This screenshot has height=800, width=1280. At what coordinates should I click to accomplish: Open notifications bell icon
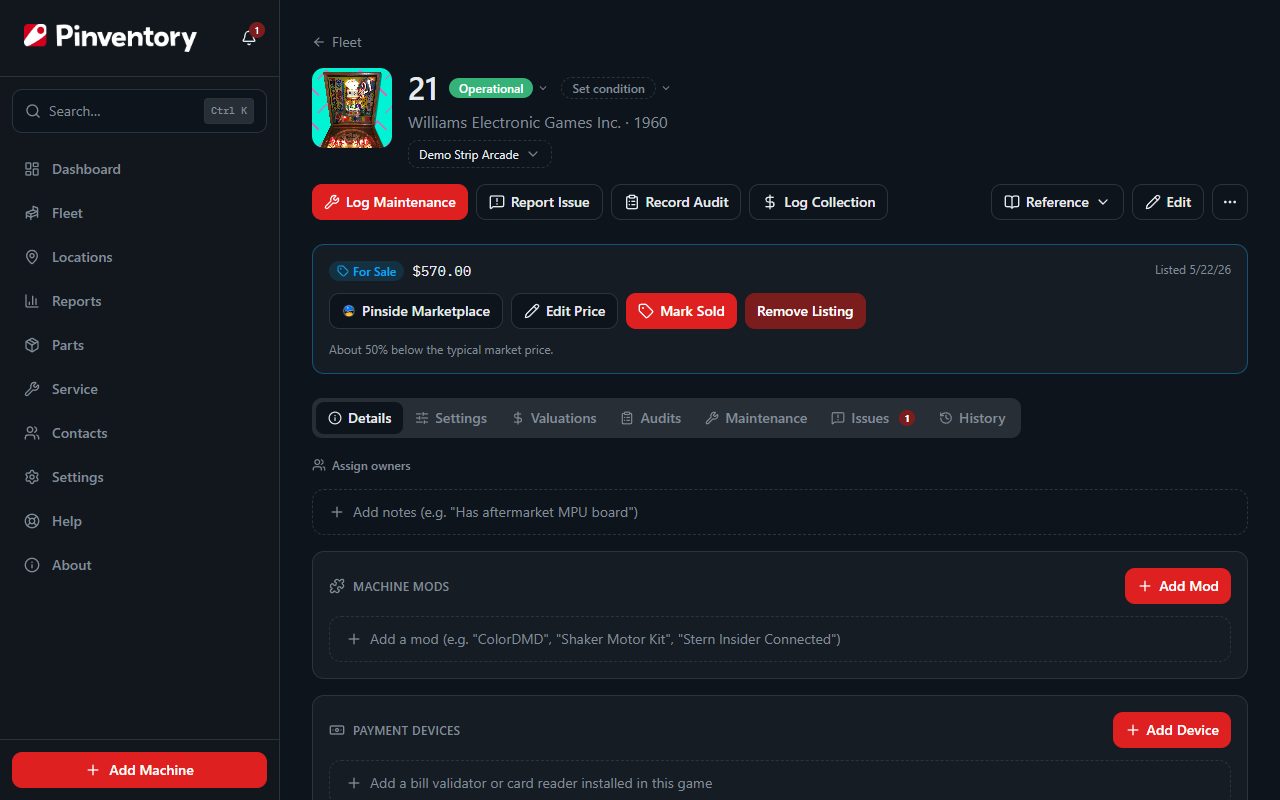point(249,38)
